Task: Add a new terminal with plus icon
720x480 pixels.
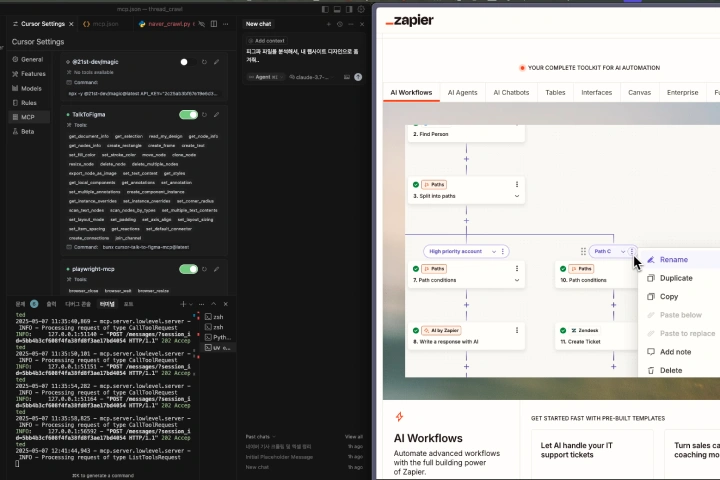Action: tap(183, 304)
